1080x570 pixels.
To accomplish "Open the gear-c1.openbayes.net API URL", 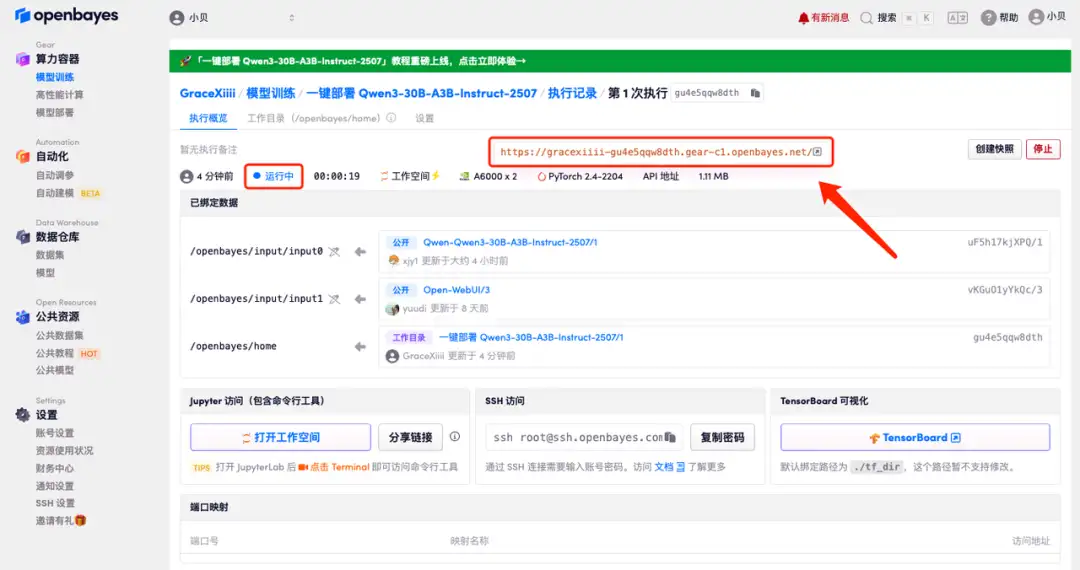I will [x=661, y=152].
